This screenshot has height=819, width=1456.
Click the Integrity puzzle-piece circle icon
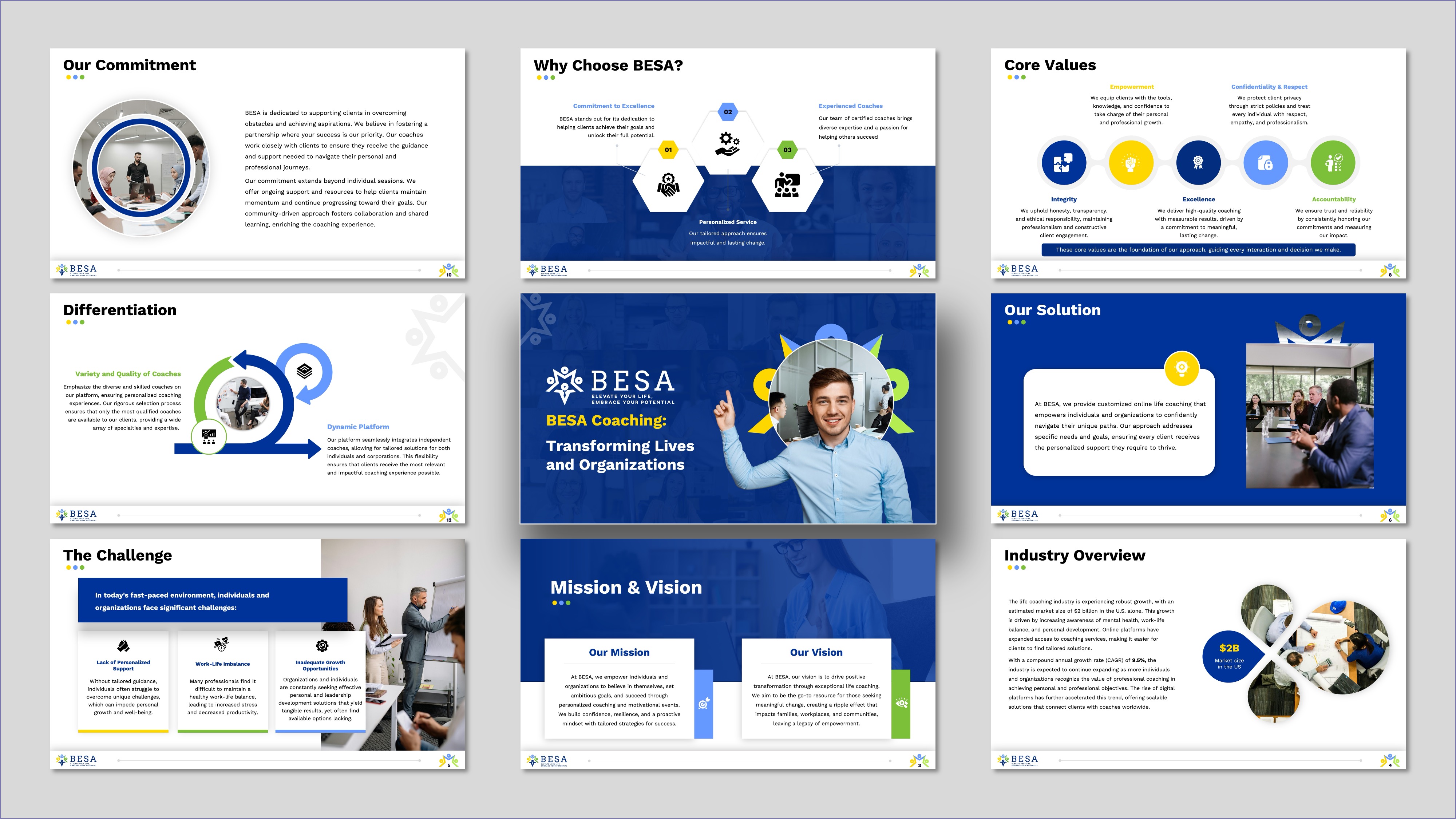[x=1064, y=163]
